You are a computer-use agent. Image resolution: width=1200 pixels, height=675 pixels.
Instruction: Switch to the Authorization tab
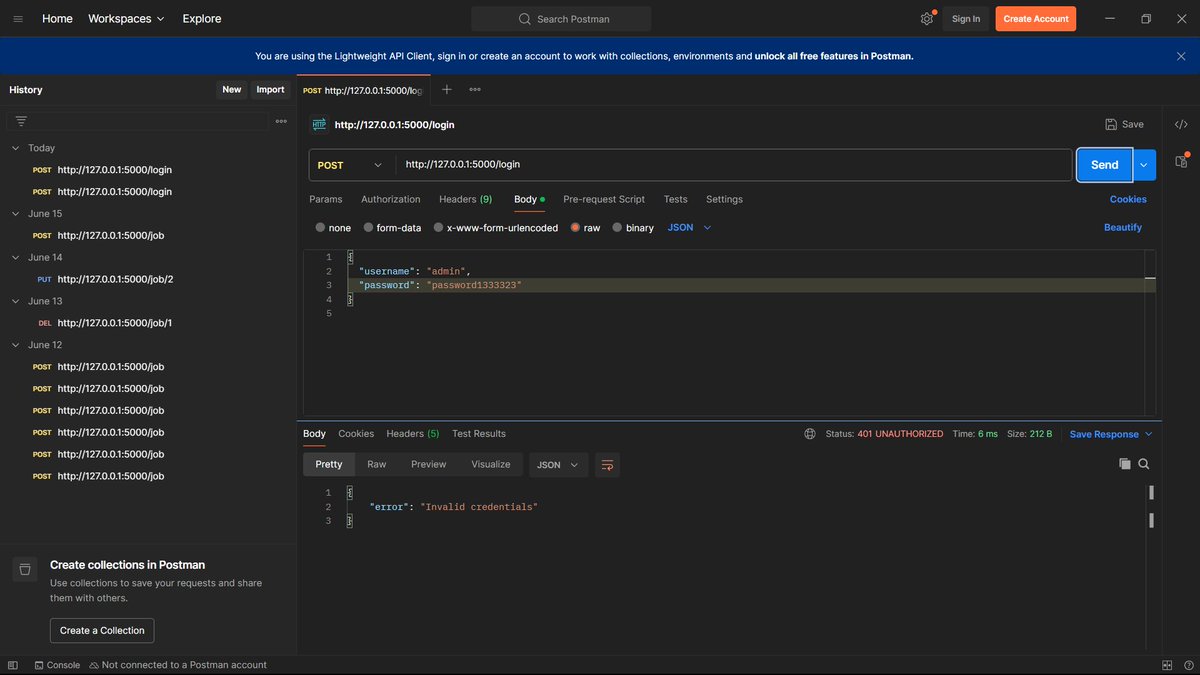[391, 199]
